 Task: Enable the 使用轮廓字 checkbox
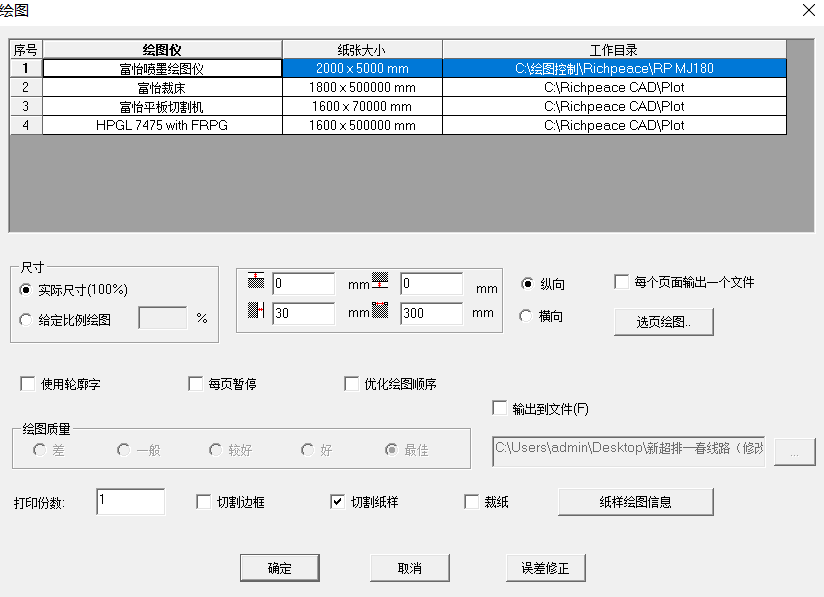pyautogui.click(x=28, y=384)
